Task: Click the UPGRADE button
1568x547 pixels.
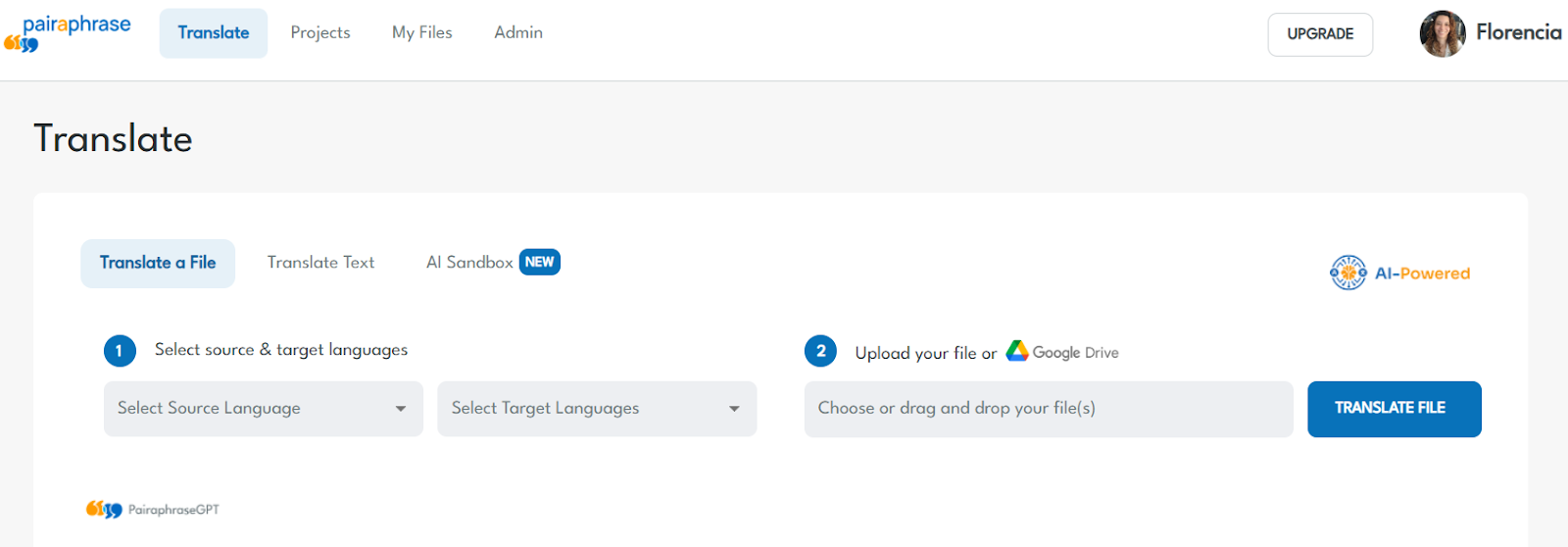Action: point(1319,34)
